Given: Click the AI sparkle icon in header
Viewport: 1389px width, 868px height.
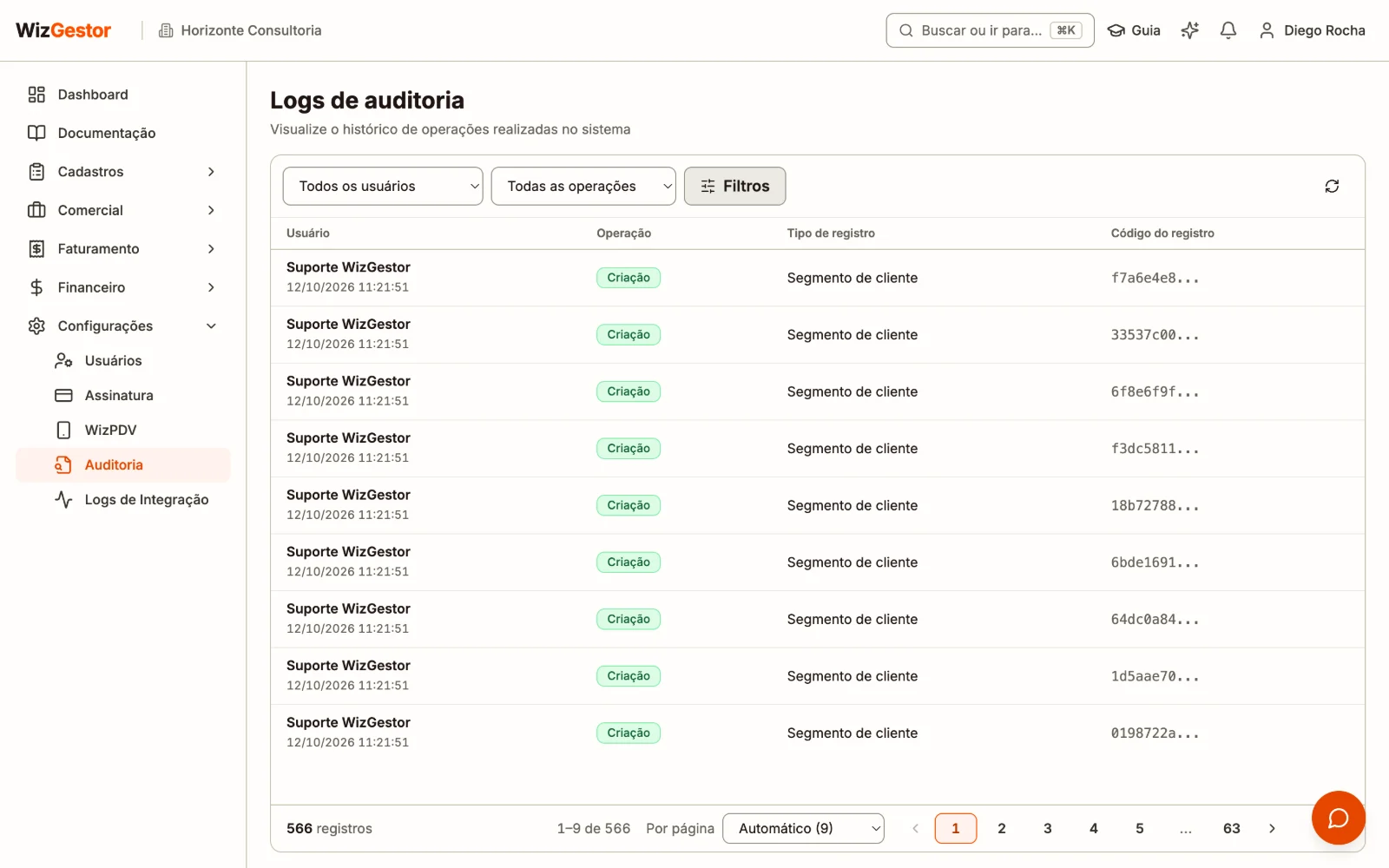Looking at the screenshot, I should tap(1189, 30).
